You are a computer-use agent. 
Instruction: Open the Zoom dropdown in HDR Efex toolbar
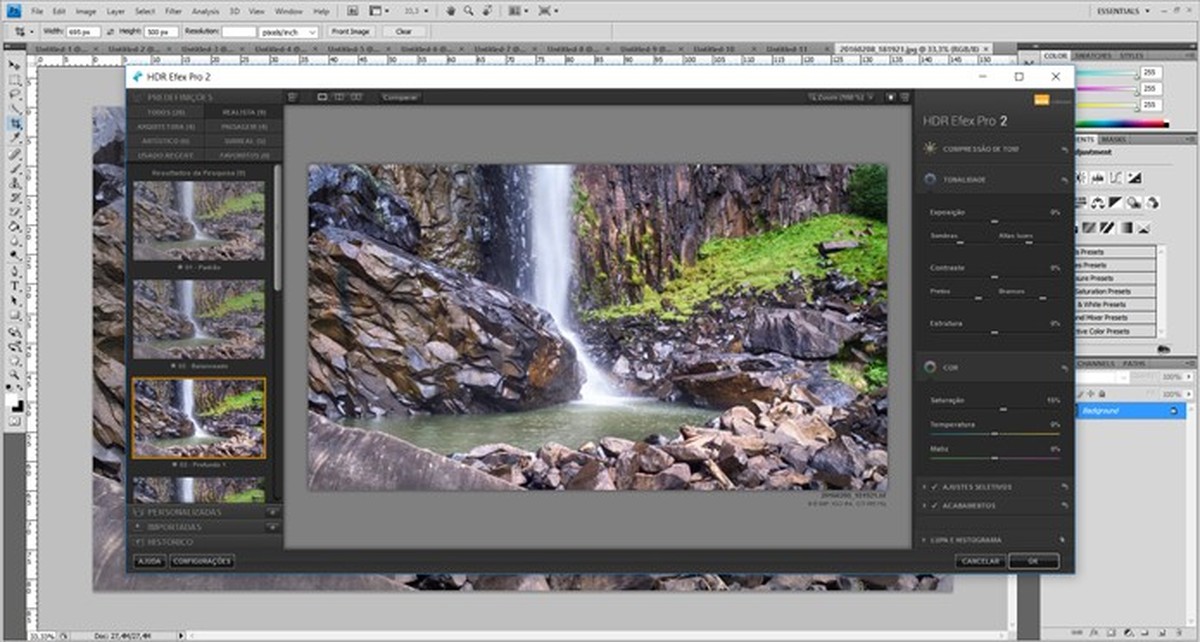pos(843,97)
